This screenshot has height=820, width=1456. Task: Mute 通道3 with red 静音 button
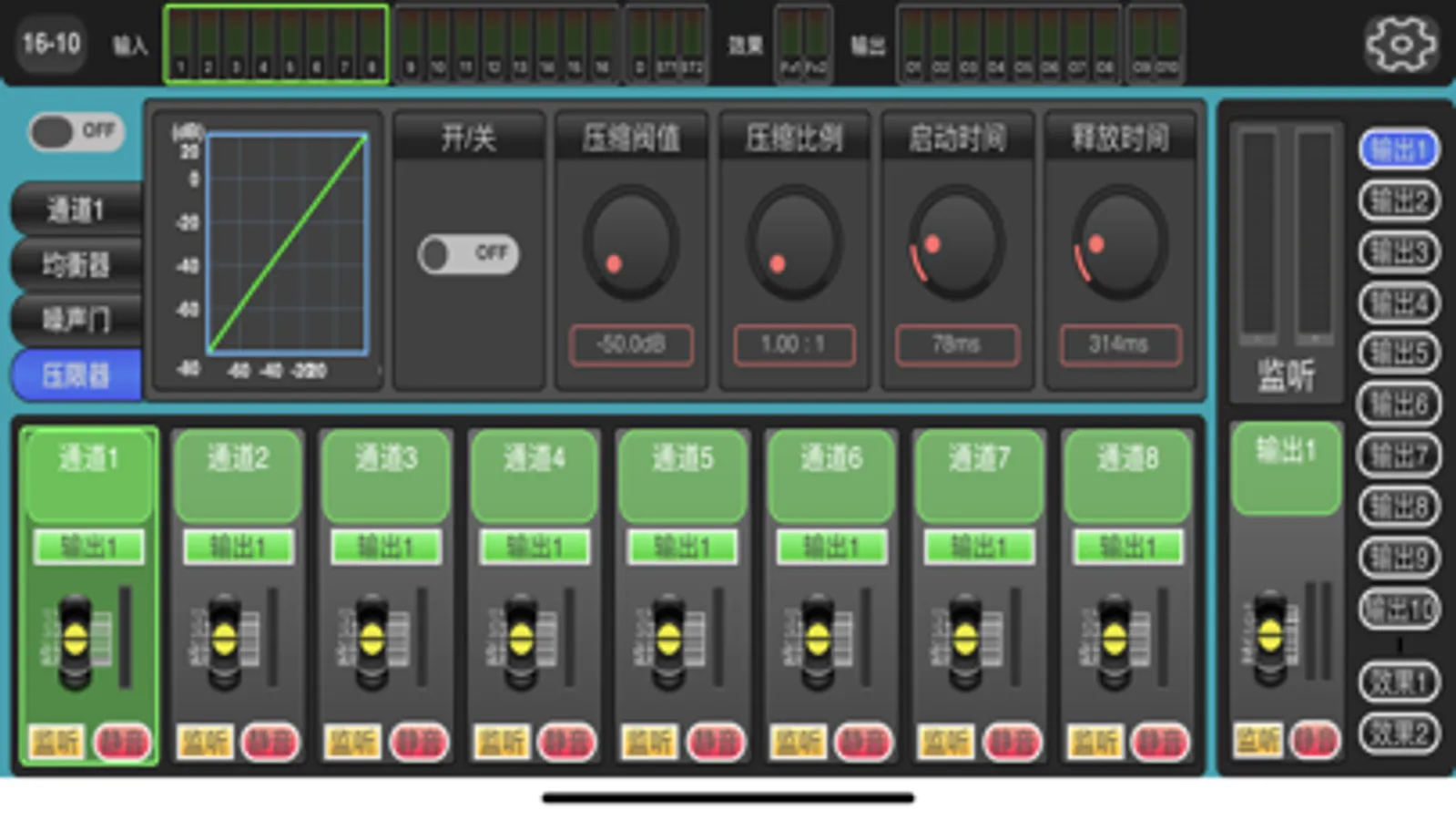point(419,743)
